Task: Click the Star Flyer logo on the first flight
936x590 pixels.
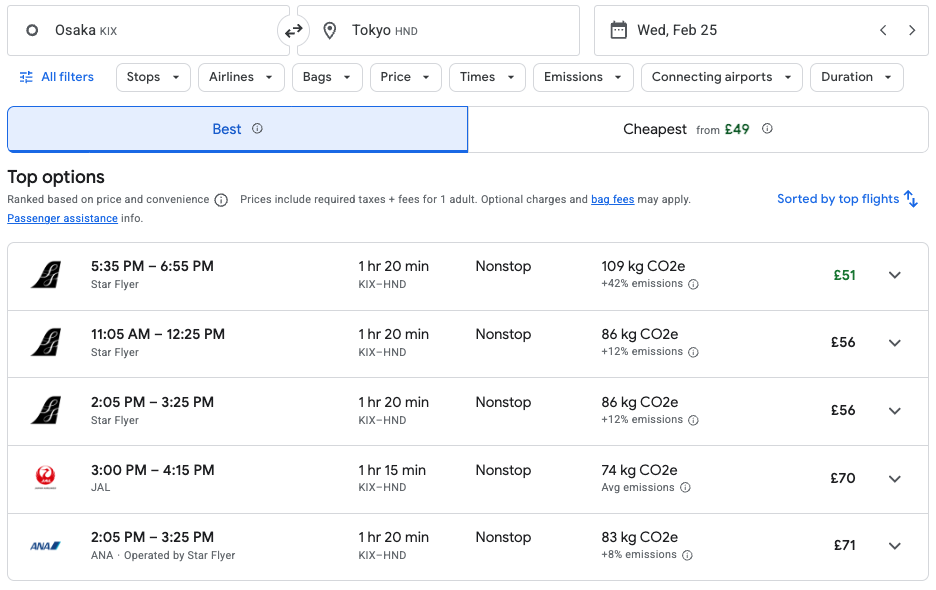Action: (47, 273)
